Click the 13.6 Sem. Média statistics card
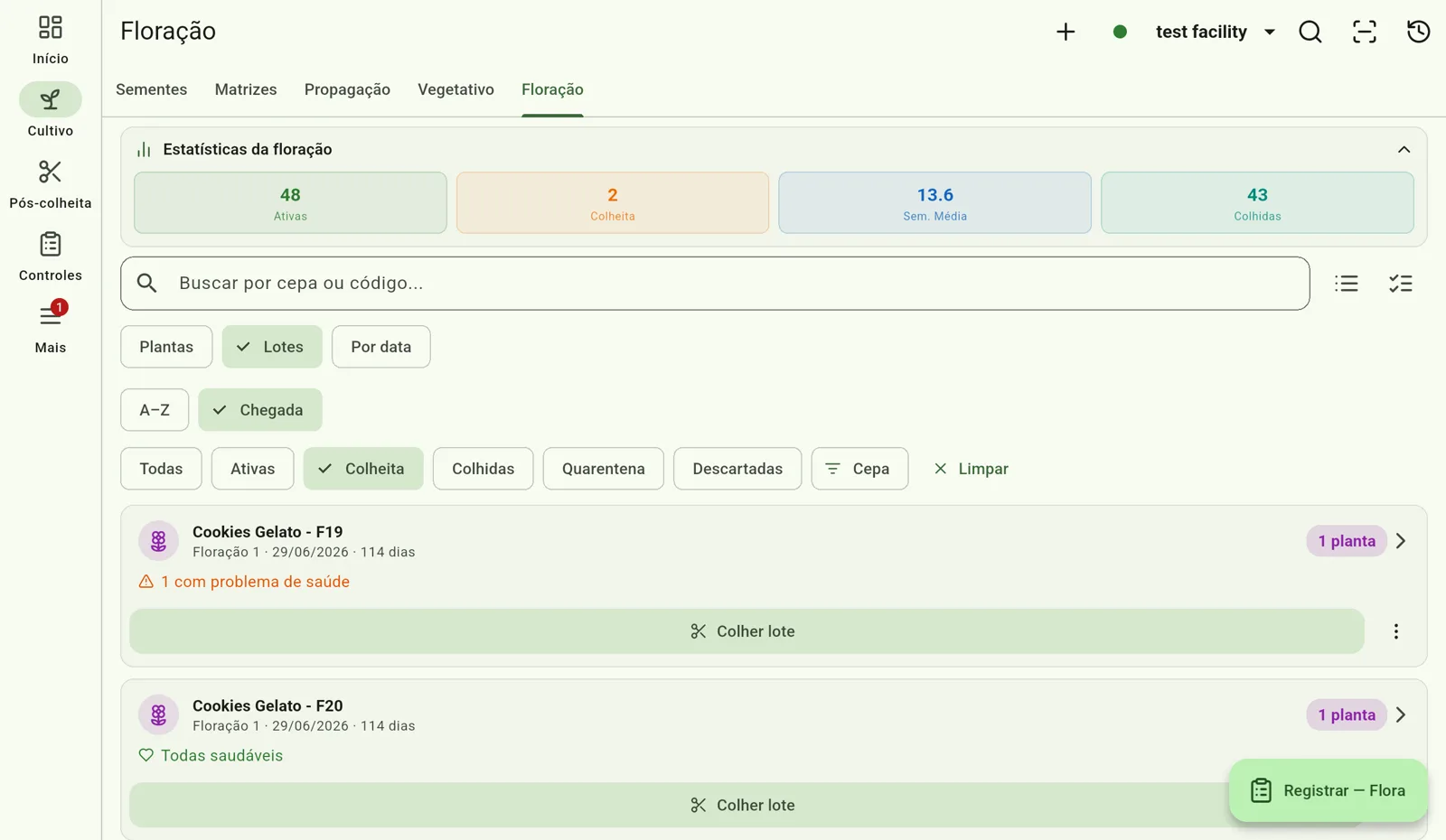1446x840 pixels. pyautogui.click(x=934, y=203)
